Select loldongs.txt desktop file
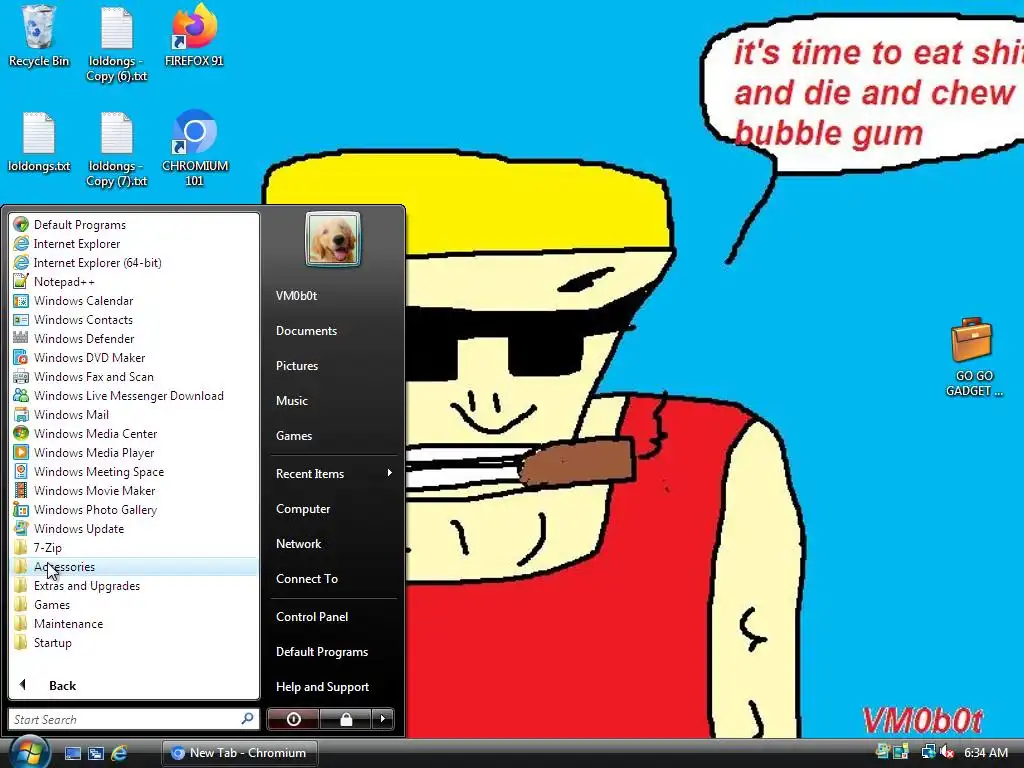 pyautogui.click(x=39, y=142)
